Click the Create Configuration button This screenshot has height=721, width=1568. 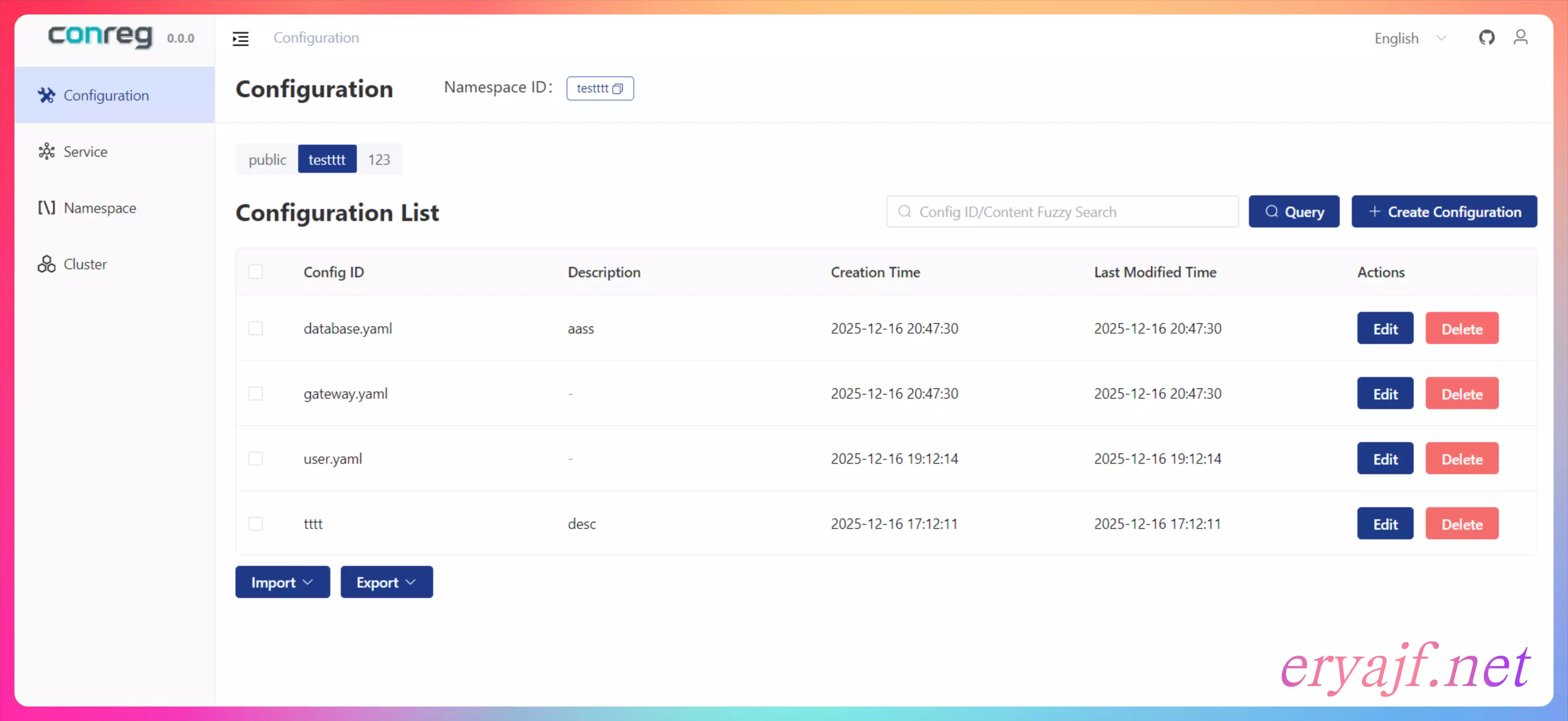click(1444, 212)
